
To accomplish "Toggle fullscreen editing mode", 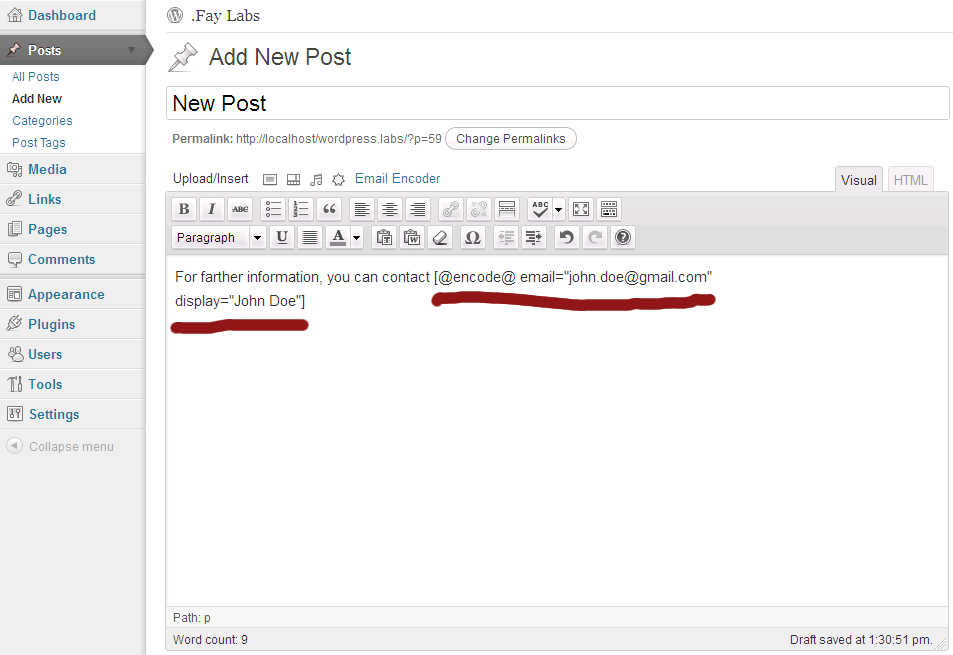I will pyautogui.click(x=581, y=210).
